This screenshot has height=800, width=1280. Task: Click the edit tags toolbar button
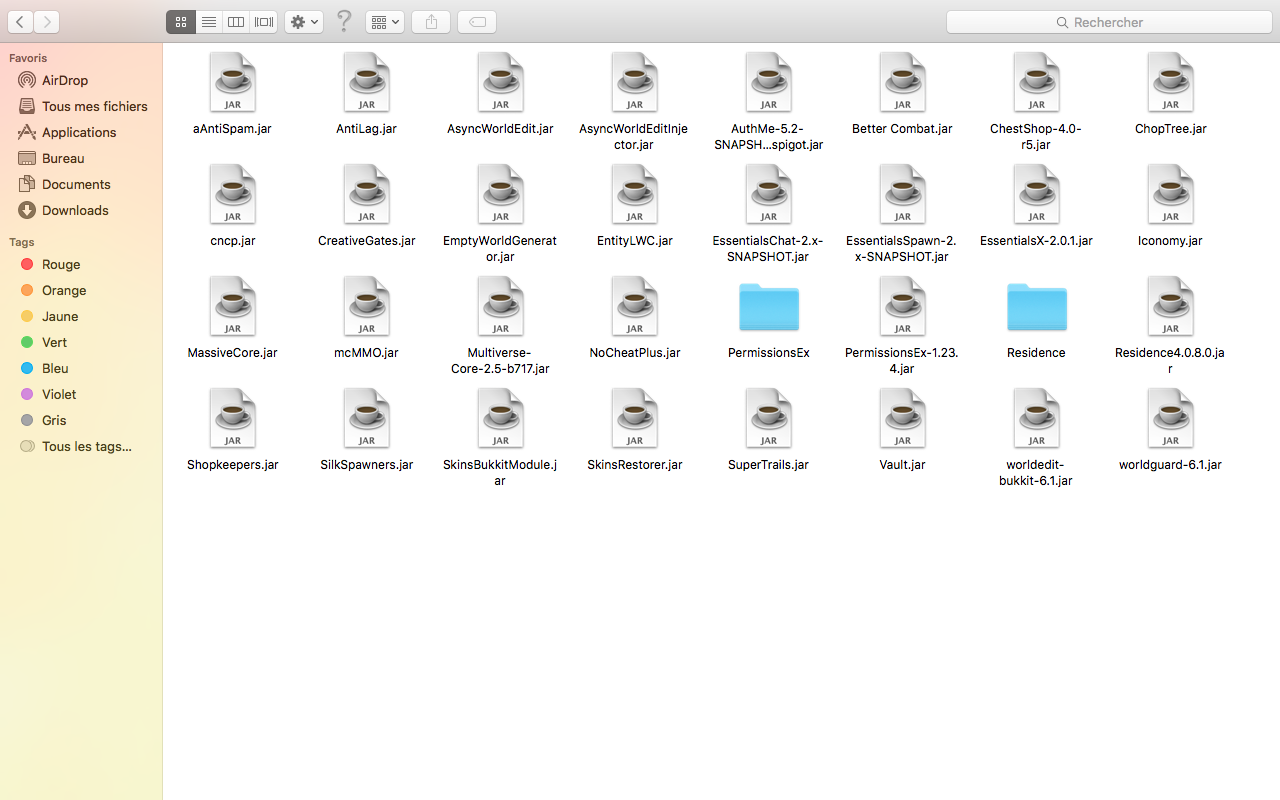click(477, 22)
